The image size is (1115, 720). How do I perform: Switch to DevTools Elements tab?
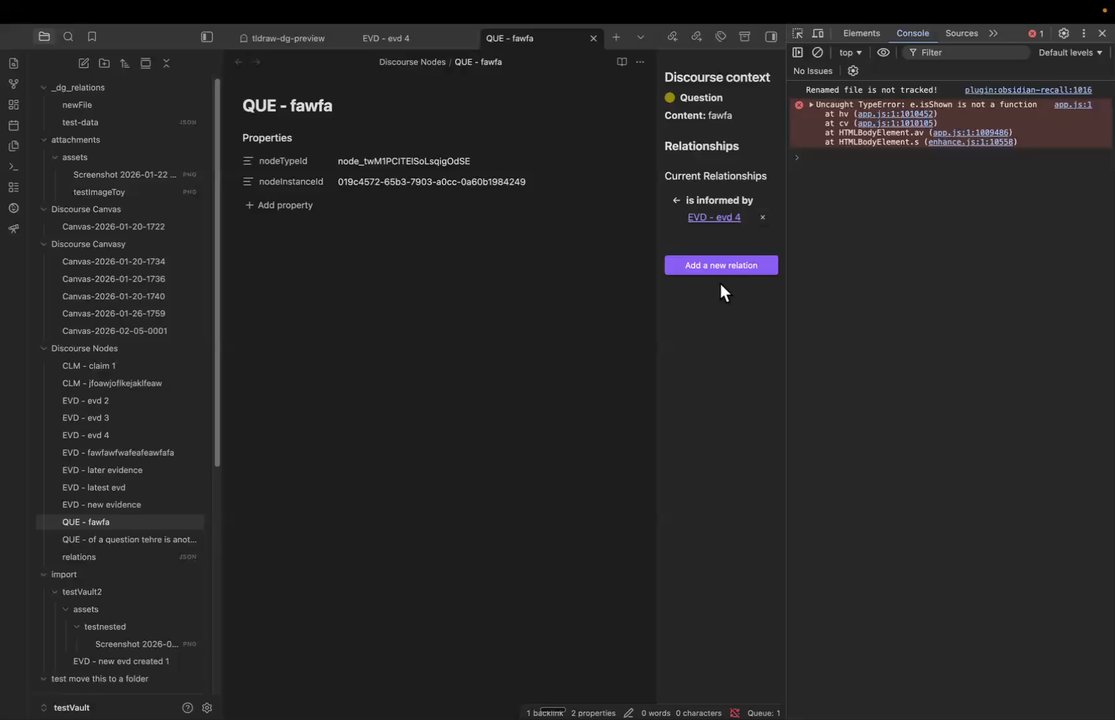[x=861, y=33]
